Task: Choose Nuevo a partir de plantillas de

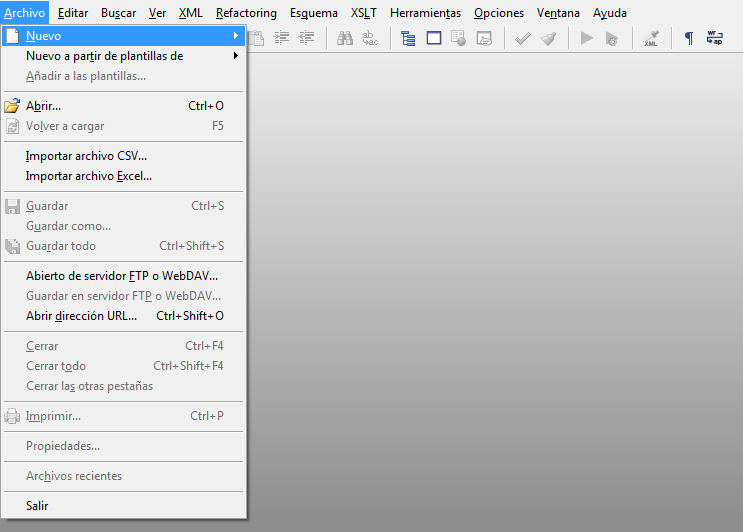Action: (123, 56)
